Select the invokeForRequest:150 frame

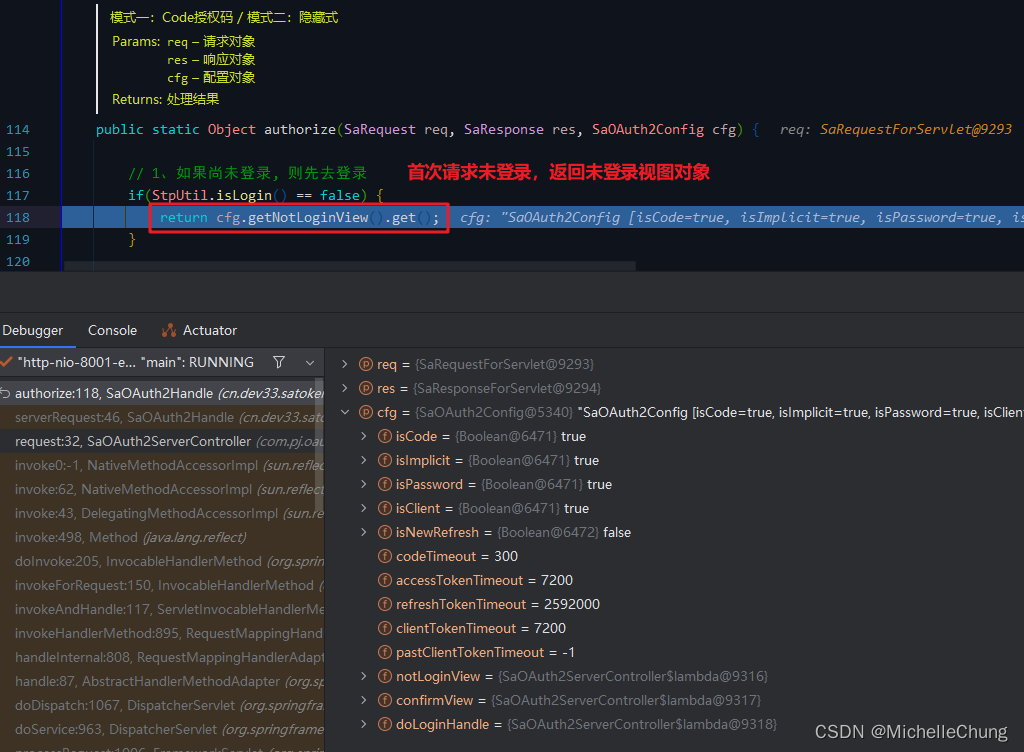tap(161, 586)
